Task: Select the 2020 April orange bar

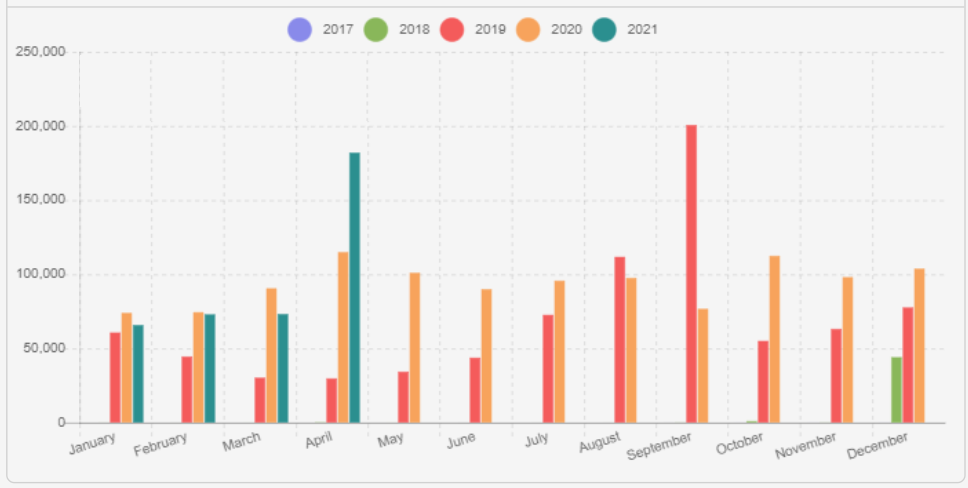Action: pos(343,338)
